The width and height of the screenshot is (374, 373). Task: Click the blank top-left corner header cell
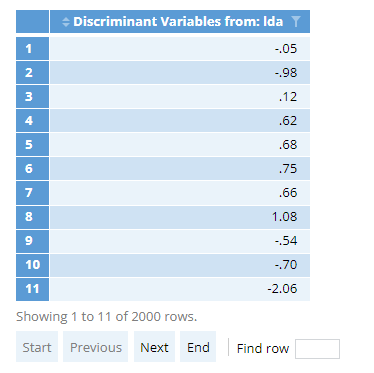click(32, 22)
